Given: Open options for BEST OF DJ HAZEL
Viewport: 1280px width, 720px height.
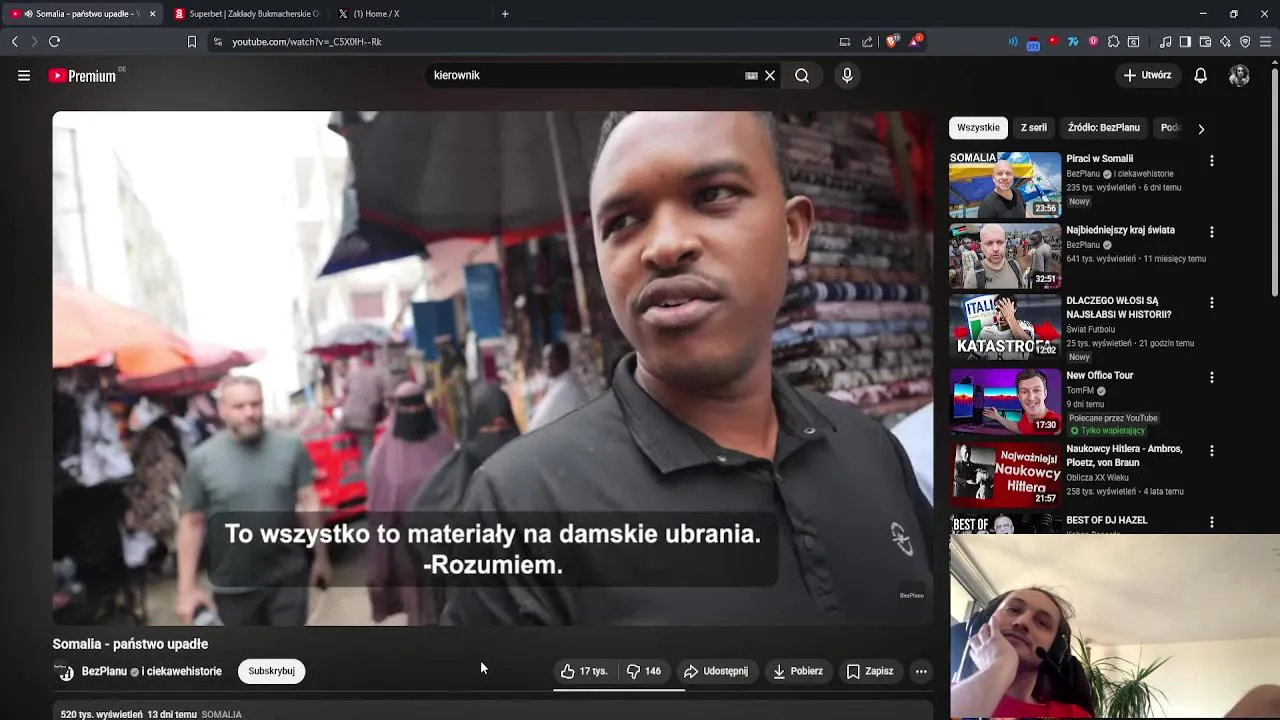Looking at the screenshot, I should tap(1211, 522).
